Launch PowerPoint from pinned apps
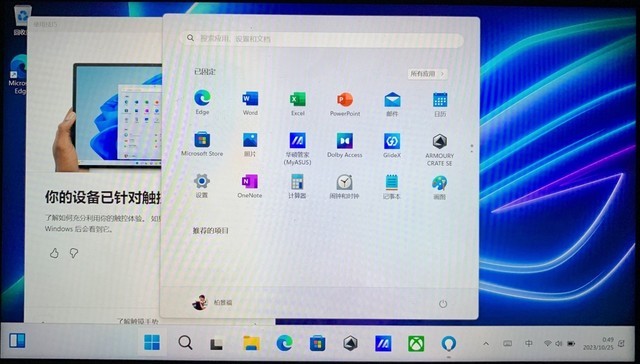 [x=345, y=104]
